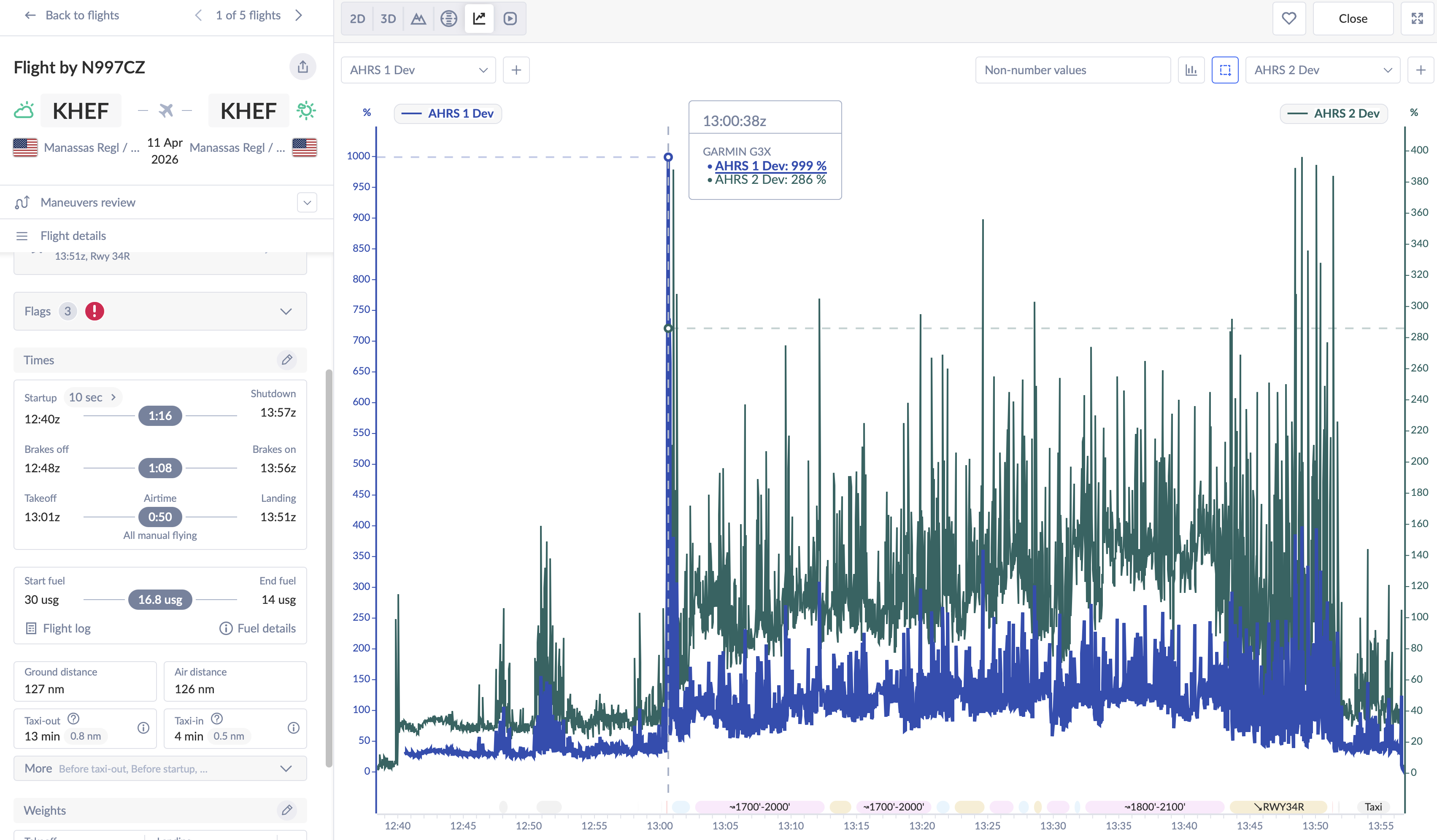Open terrain profile view
The image size is (1437, 840).
point(419,19)
